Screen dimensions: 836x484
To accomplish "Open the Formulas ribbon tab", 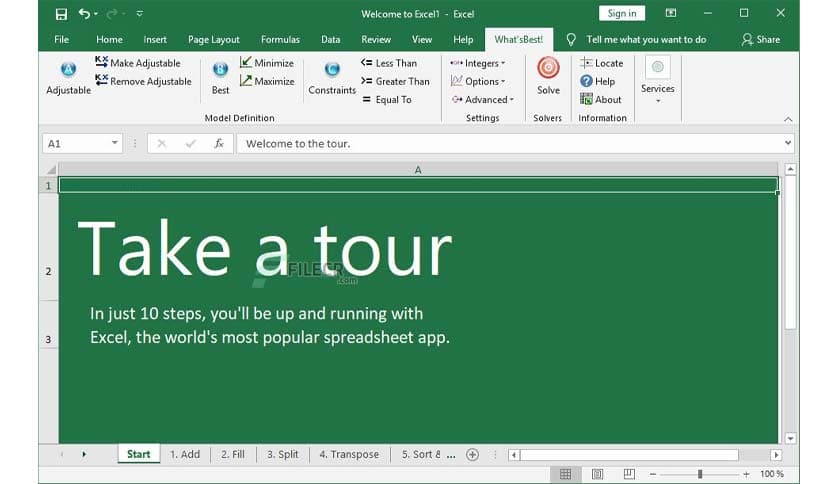I will coord(280,40).
